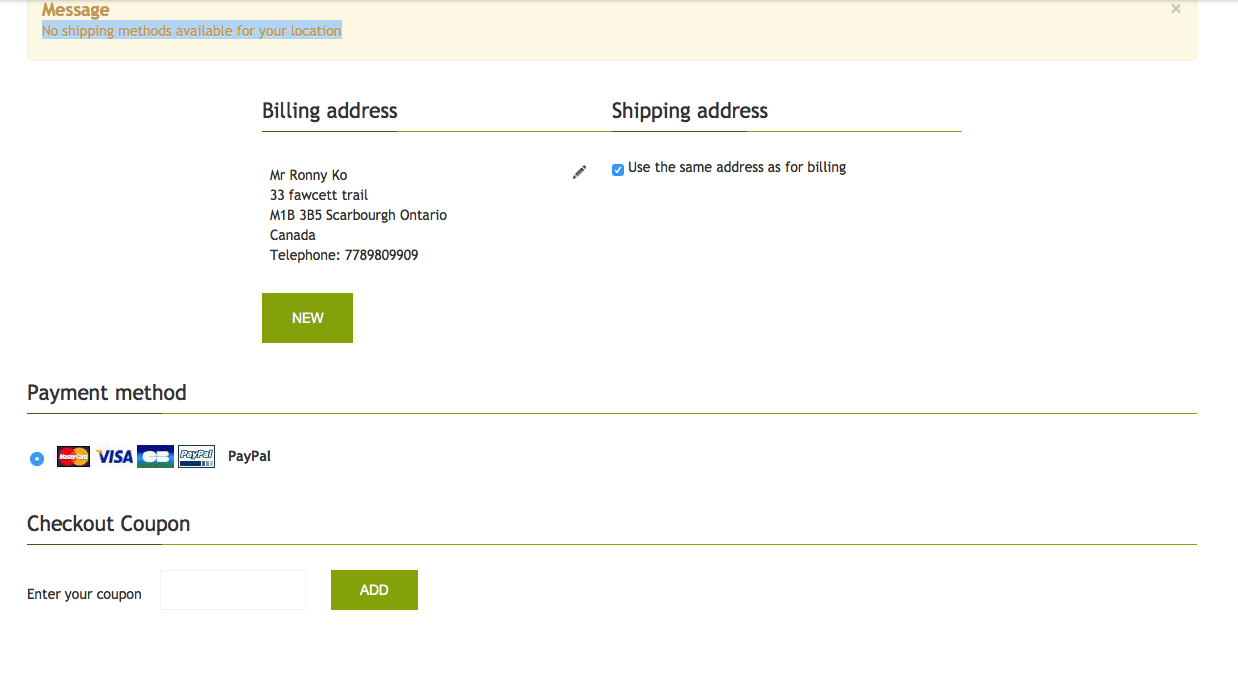
Task: Click the MasterCard logo icon
Action: [x=74, y=457]
